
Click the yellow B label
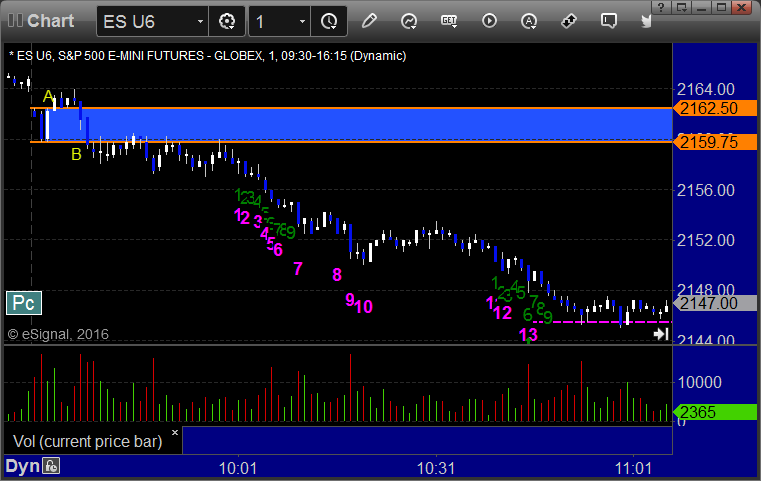(x=76, y=154)
